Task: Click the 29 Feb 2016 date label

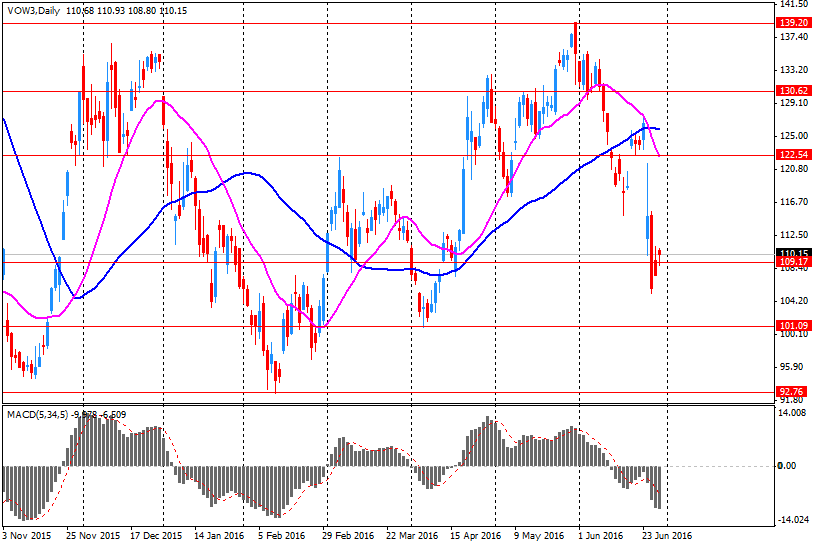Action: (347, 535)
